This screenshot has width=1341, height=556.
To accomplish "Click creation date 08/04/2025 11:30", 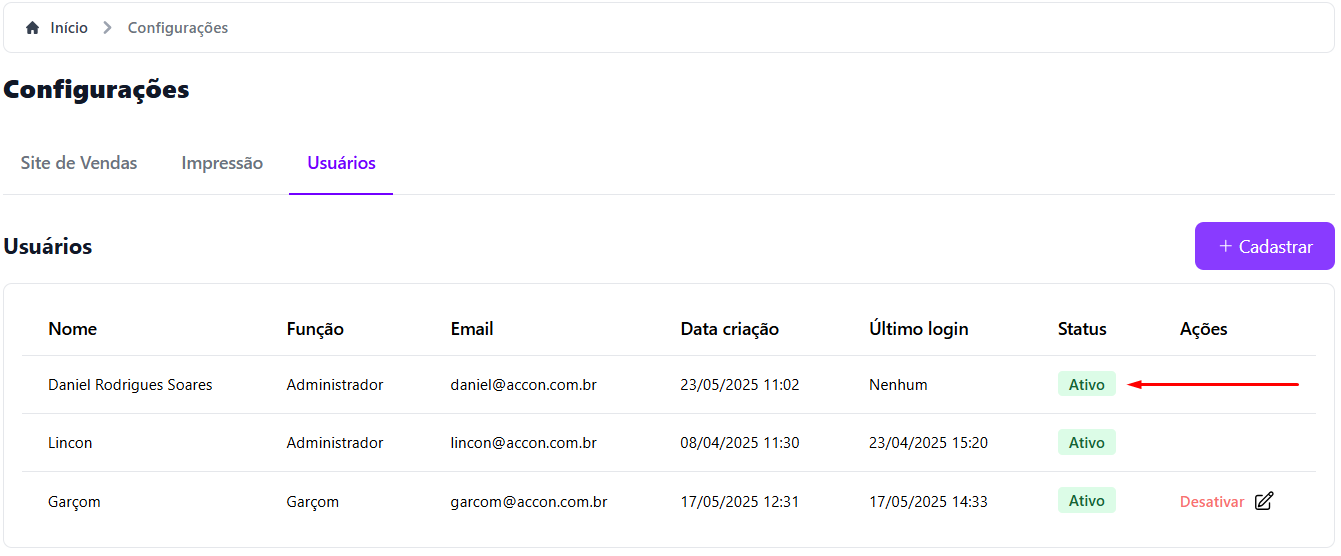I will tap(740, 443).
